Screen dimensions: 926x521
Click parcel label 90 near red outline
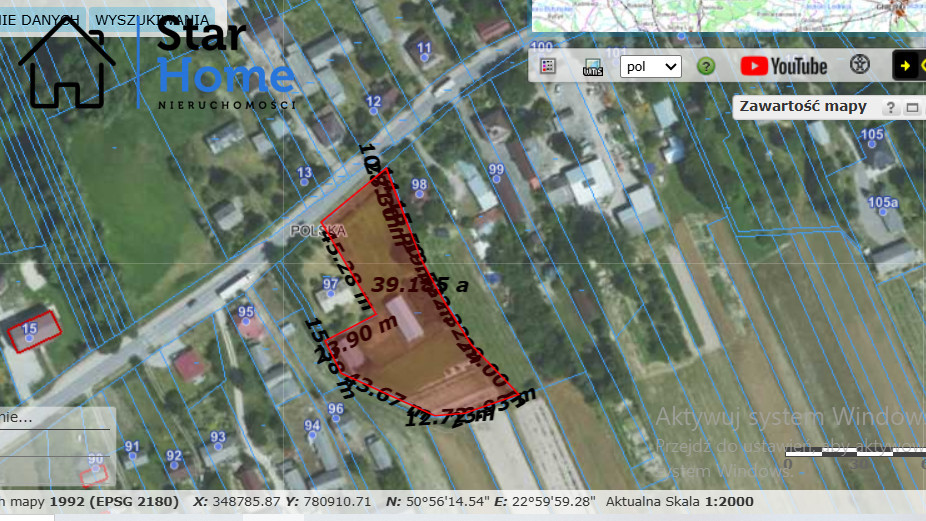(x=96, y=459)
